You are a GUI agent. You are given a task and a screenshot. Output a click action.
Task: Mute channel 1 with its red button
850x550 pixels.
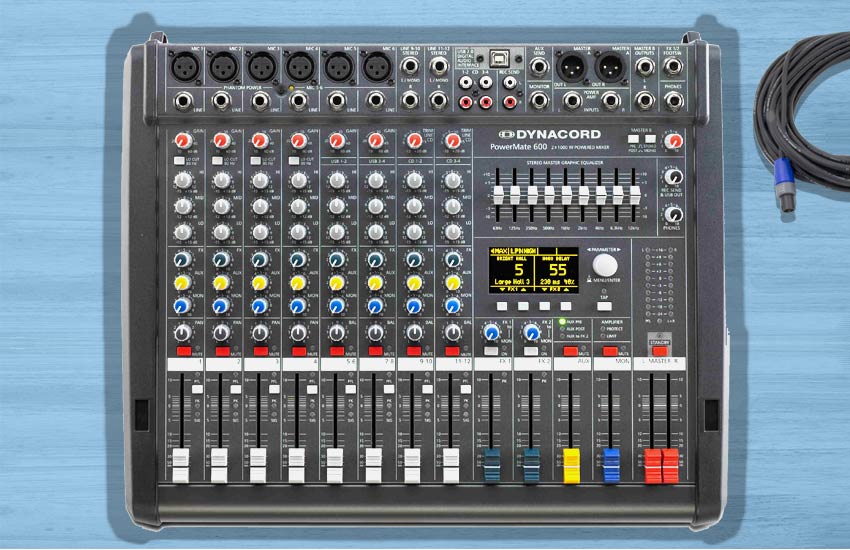point(183,353)
